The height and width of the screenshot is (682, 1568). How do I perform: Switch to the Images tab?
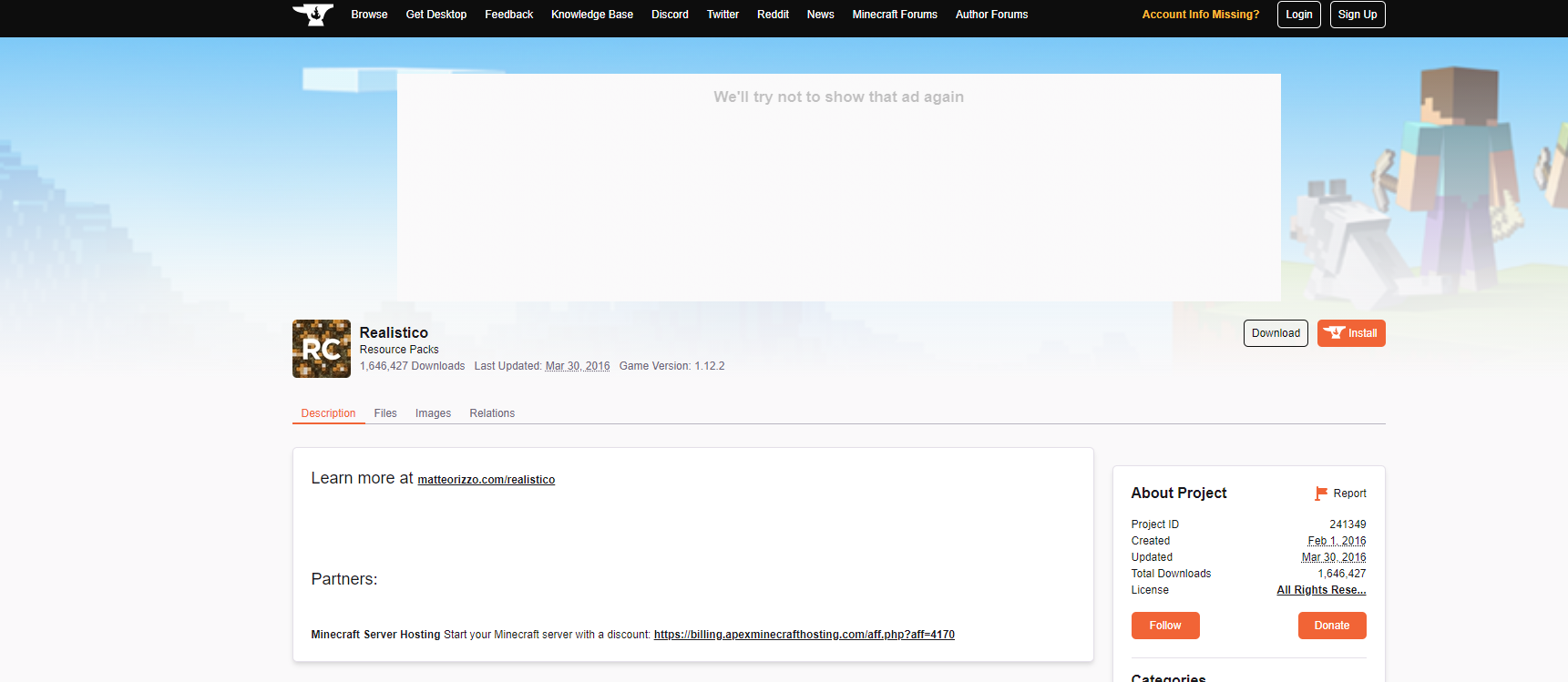coord(433,413)
